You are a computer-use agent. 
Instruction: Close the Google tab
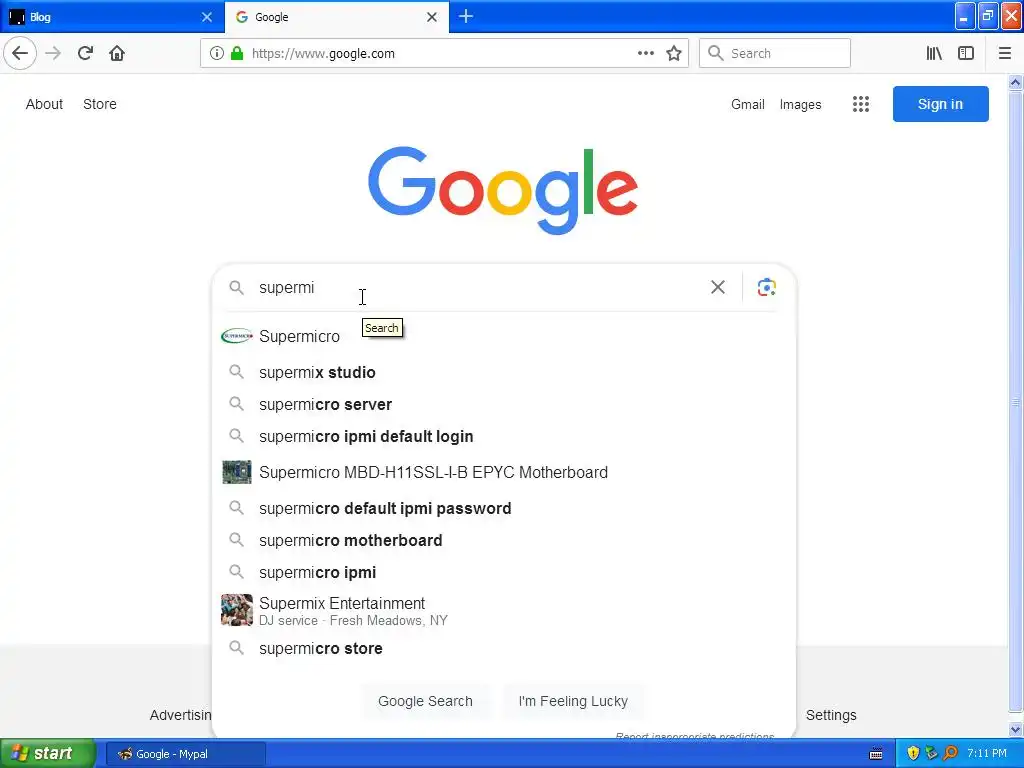click(x=432, y=17)
